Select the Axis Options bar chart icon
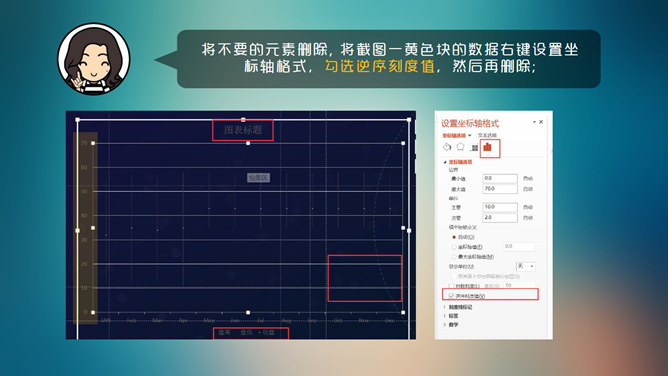Screen dimensions: 668x376 coord(488,147)
